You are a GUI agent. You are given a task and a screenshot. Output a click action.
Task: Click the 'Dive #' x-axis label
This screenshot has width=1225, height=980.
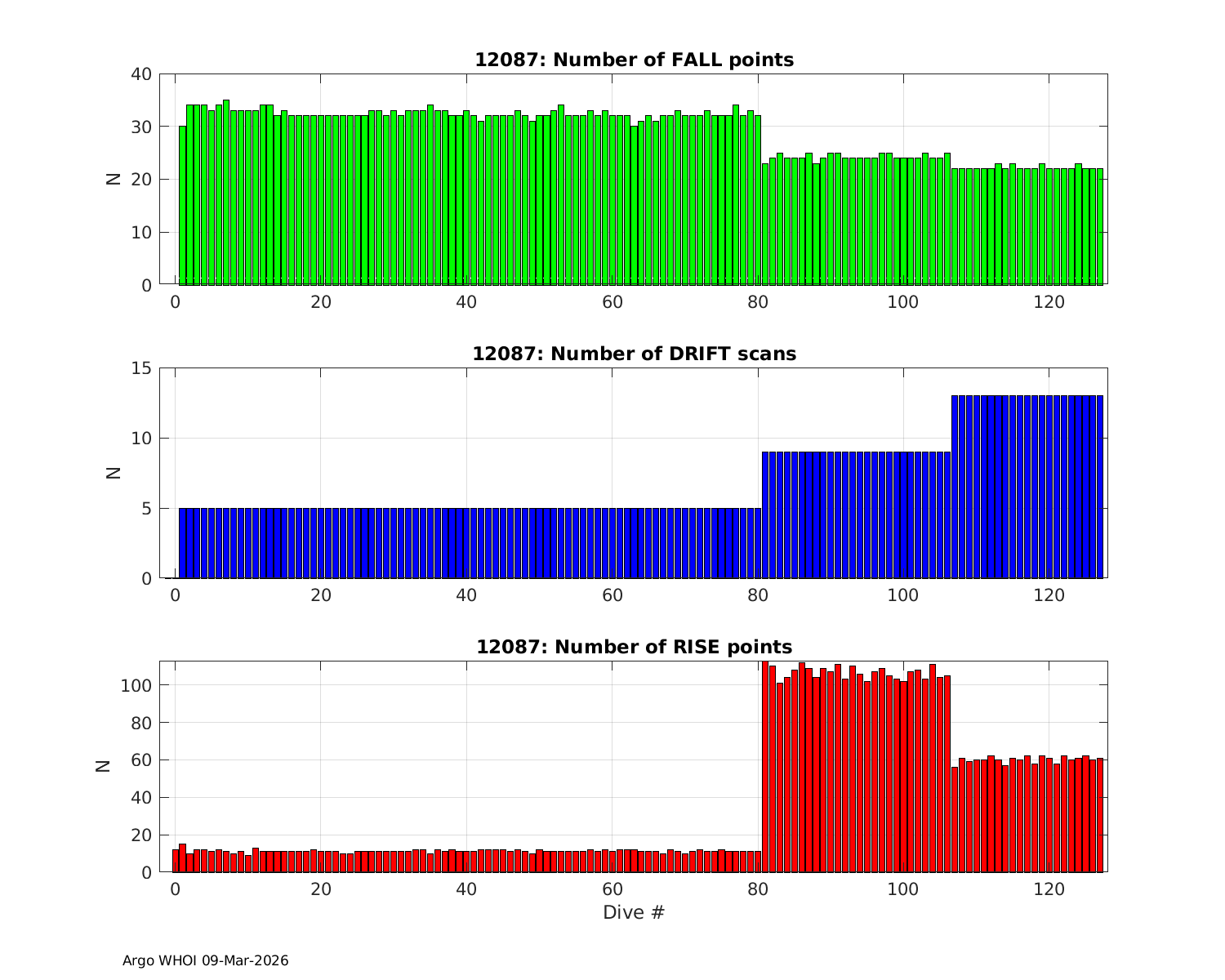pos(634,912)
